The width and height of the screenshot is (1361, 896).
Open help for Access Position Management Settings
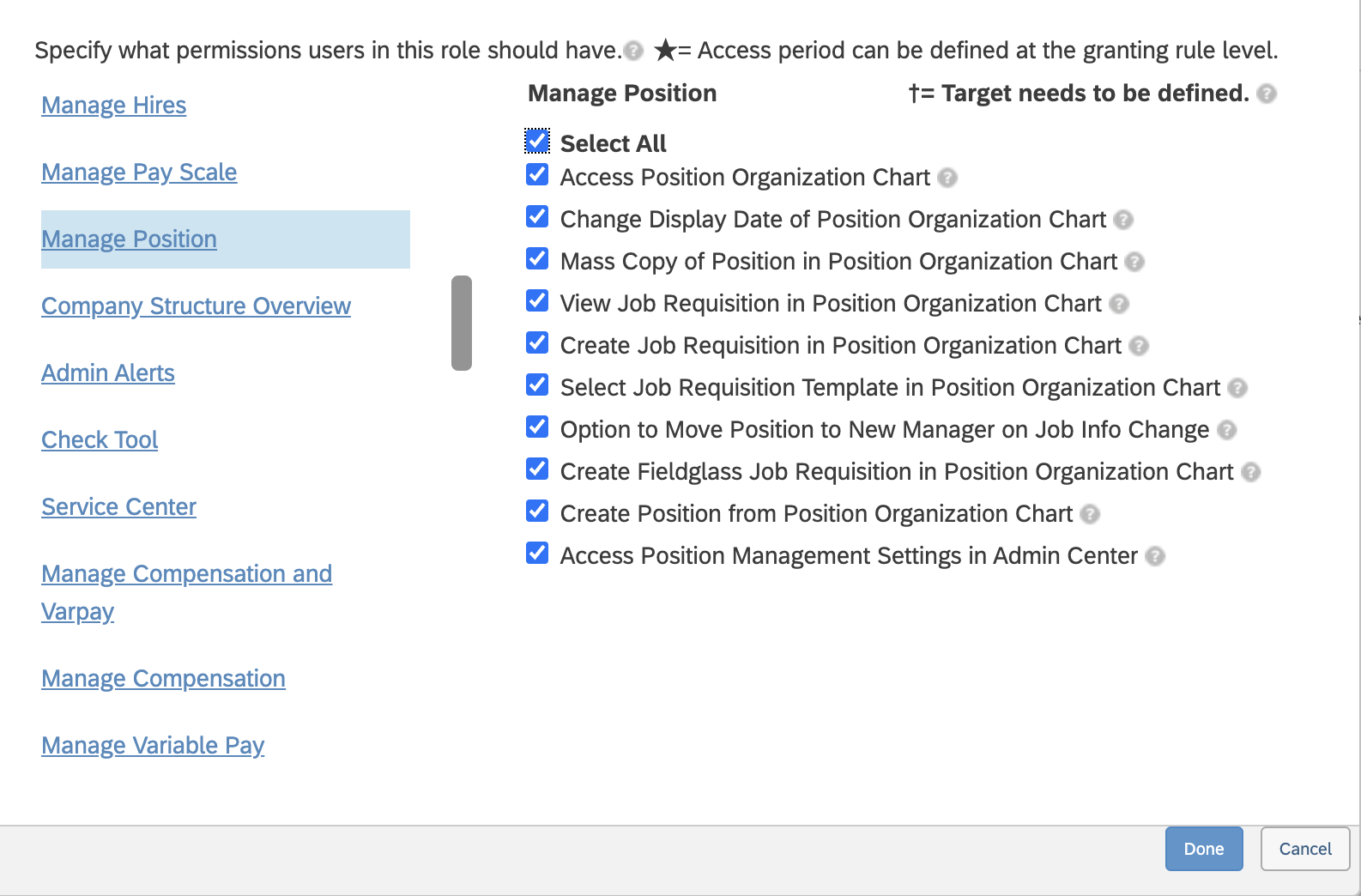click(x=1155, y=556)
